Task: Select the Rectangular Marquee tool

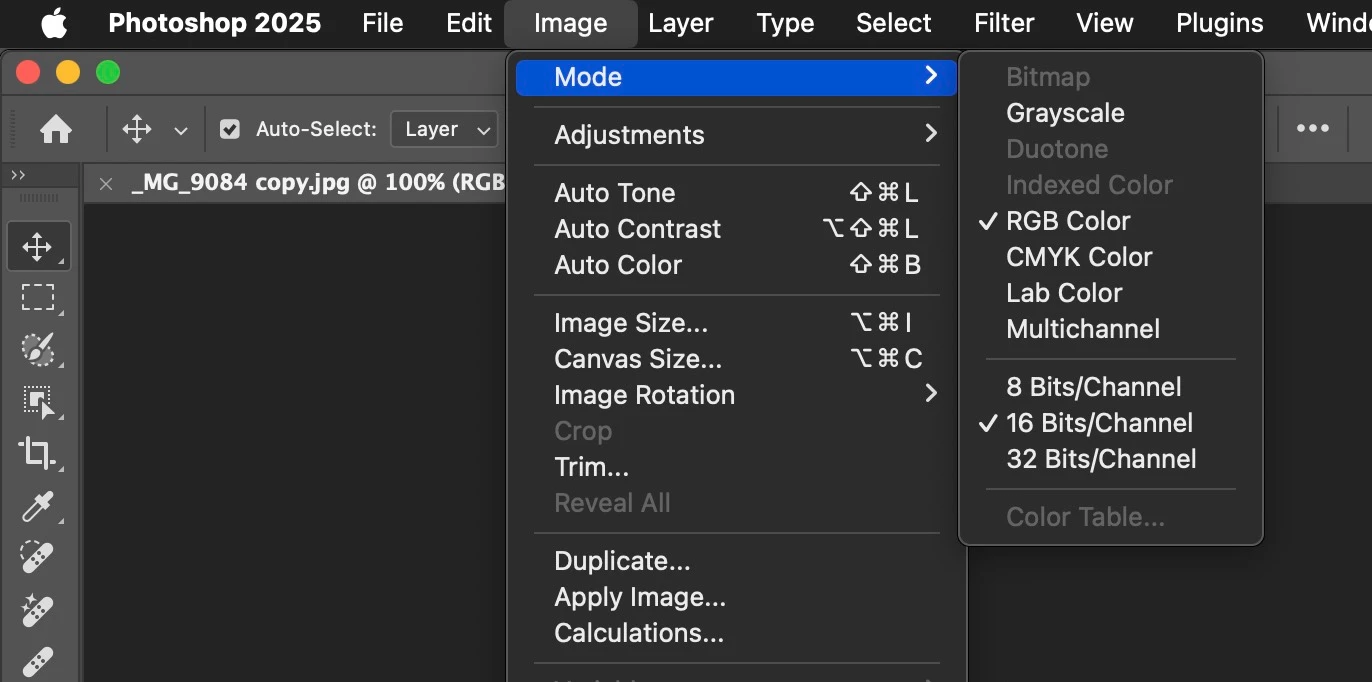Action: tap(38, 297)
